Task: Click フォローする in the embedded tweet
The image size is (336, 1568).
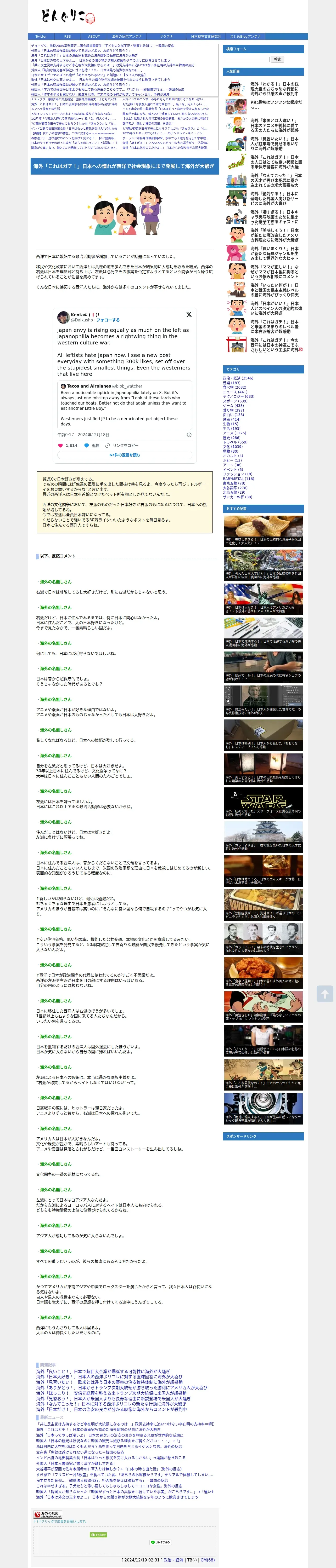Action: 108,320
